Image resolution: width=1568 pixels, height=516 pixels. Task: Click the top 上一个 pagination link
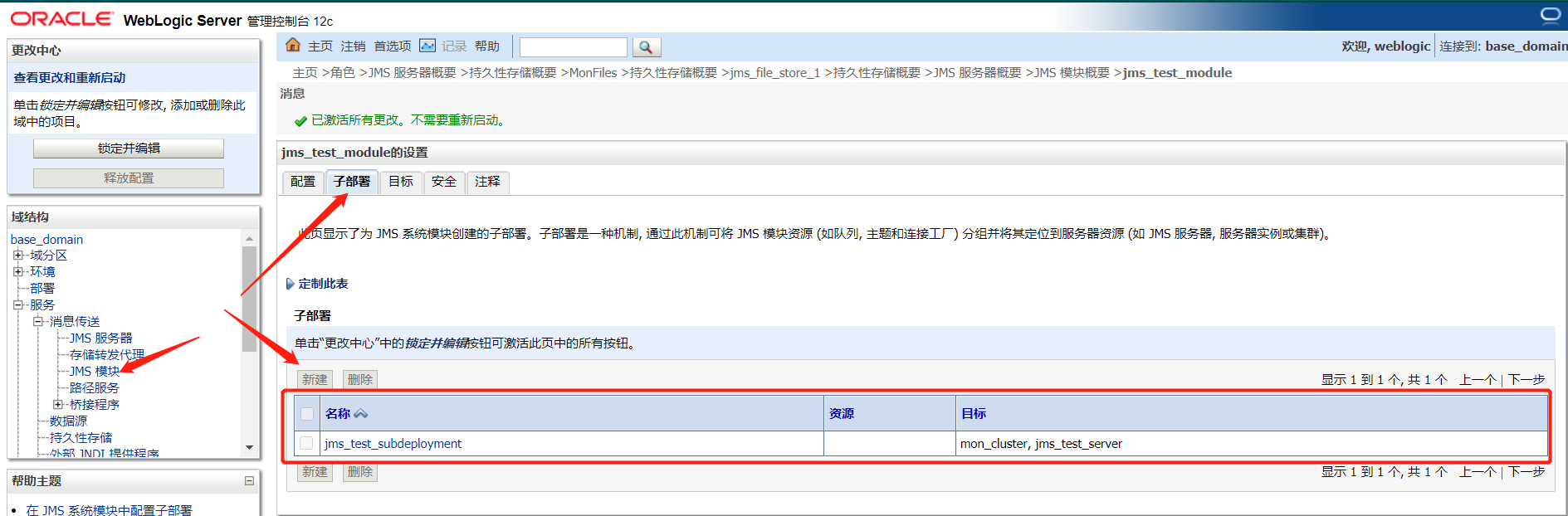tap(1478, 380)
